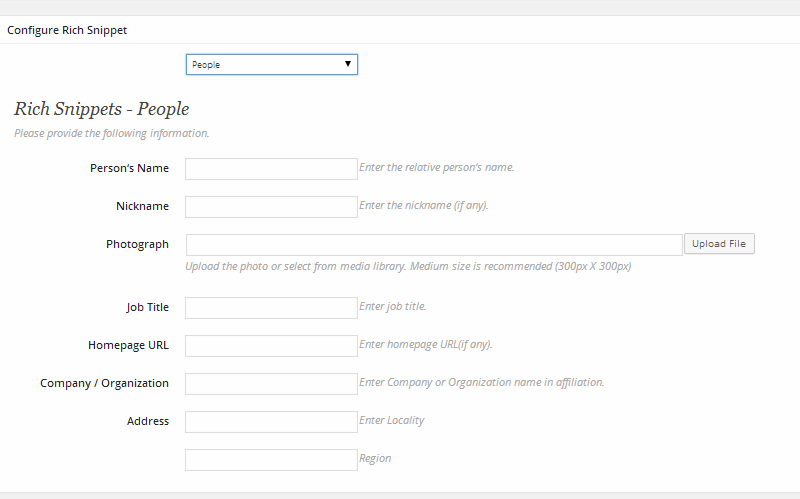Click the Homepage URL label
Viewport: 800px width, 499px height.
tap(128, 345)
